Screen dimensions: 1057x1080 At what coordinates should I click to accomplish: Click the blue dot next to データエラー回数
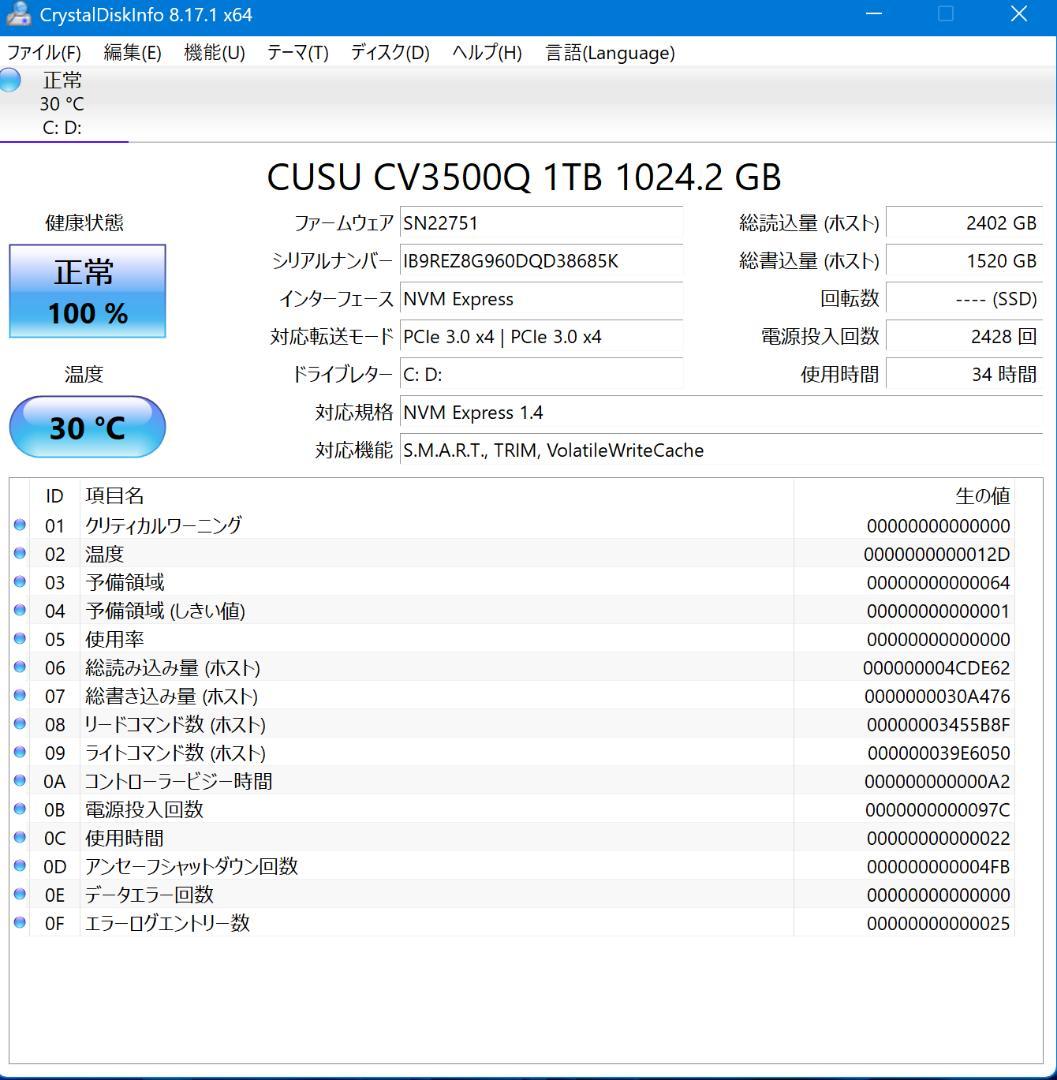pos(18,895)
